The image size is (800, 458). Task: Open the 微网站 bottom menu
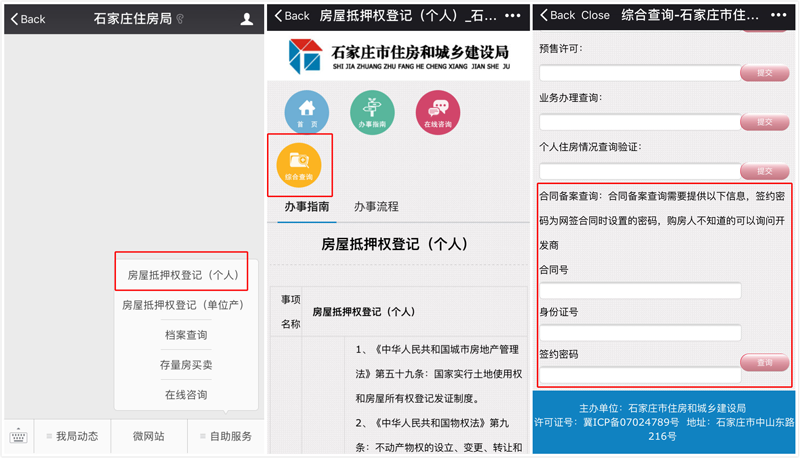point(149,437)
